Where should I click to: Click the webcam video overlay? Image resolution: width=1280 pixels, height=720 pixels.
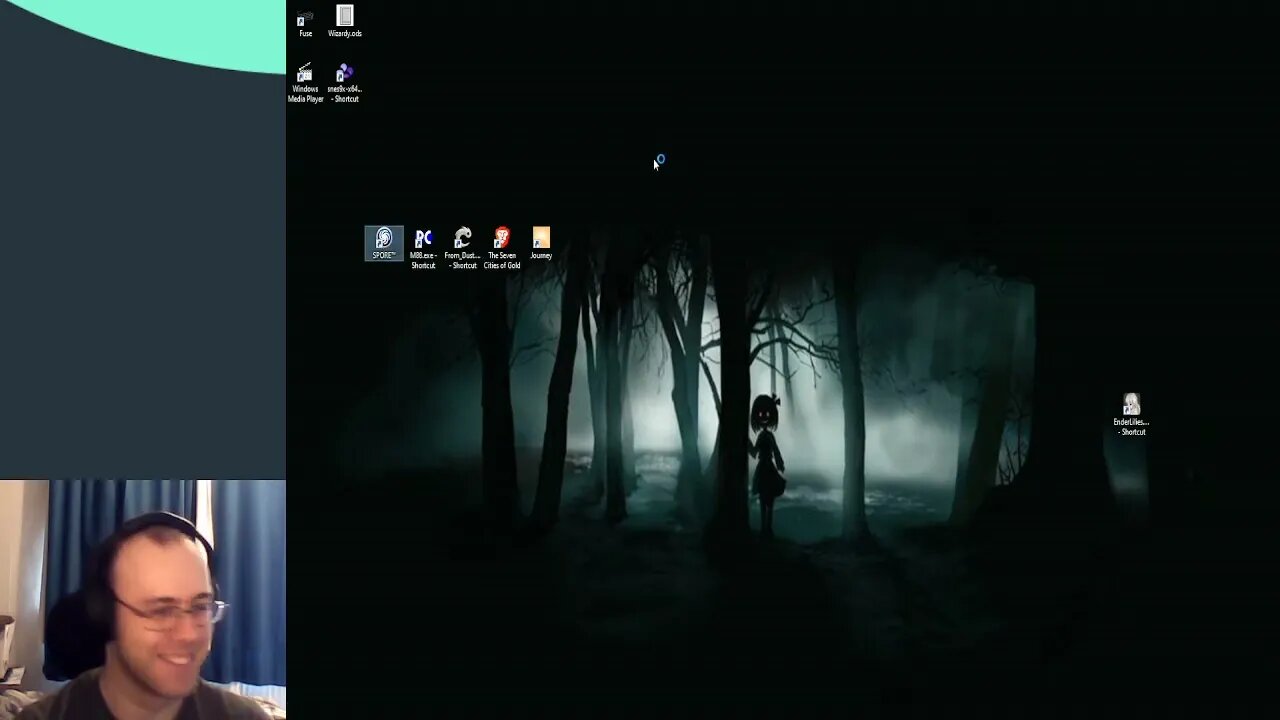tap(143, 600)
